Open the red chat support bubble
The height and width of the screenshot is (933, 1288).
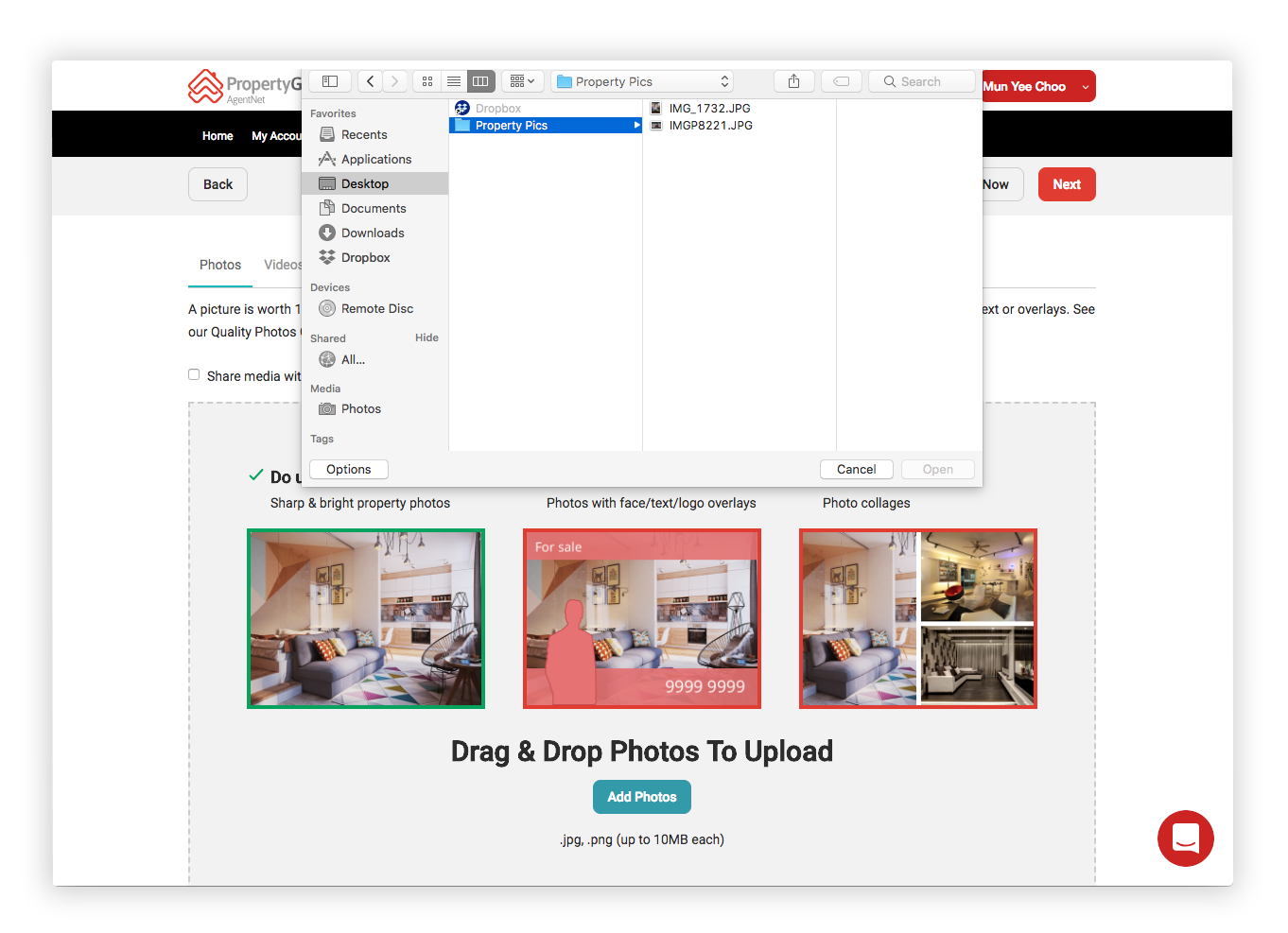pyautogui.click(x=1185, y=838)
